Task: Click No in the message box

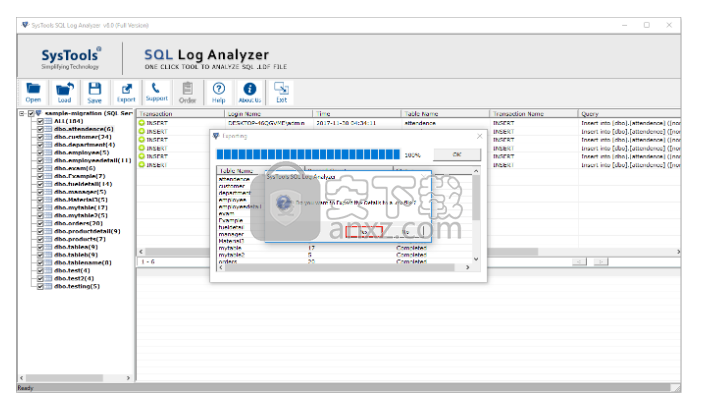Action: pos(406,232)
